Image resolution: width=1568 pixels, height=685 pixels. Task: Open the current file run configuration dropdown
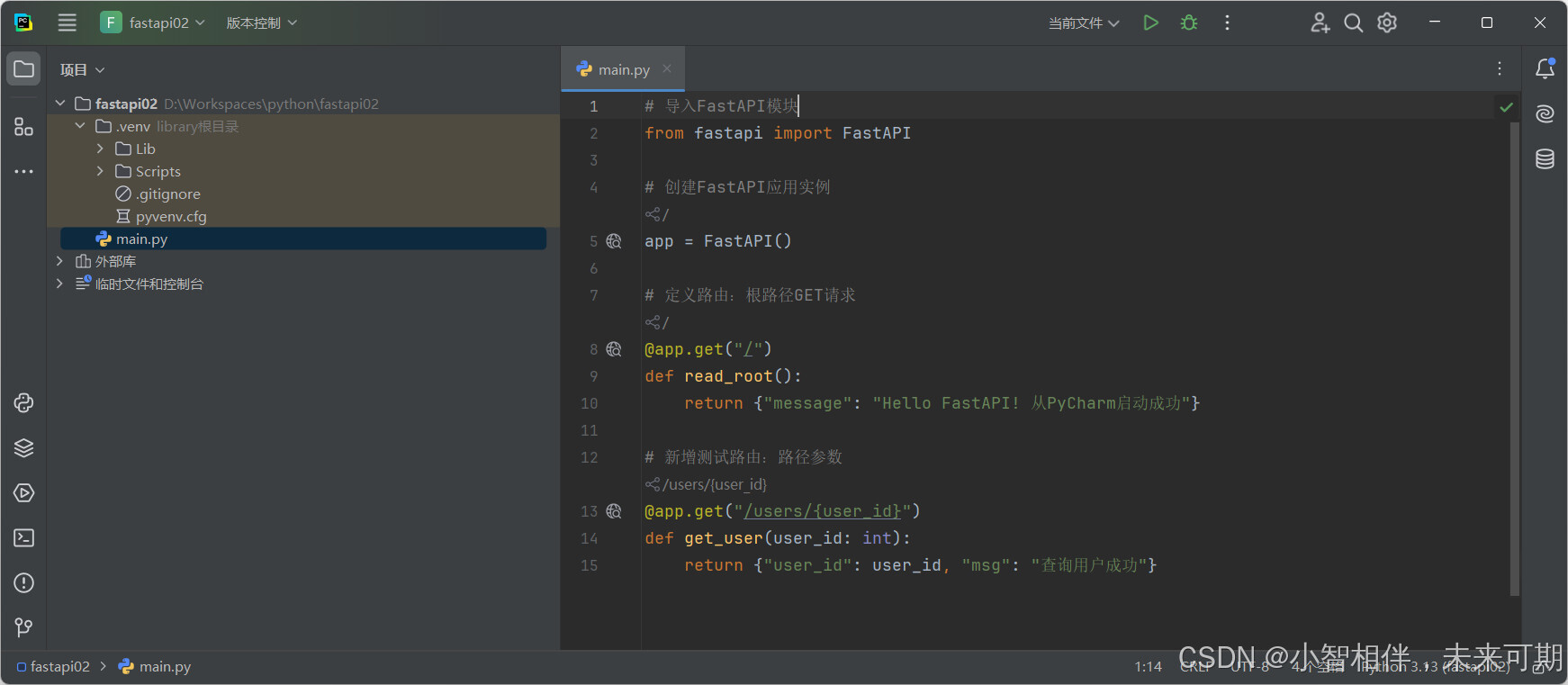[x=1084, y=23]
